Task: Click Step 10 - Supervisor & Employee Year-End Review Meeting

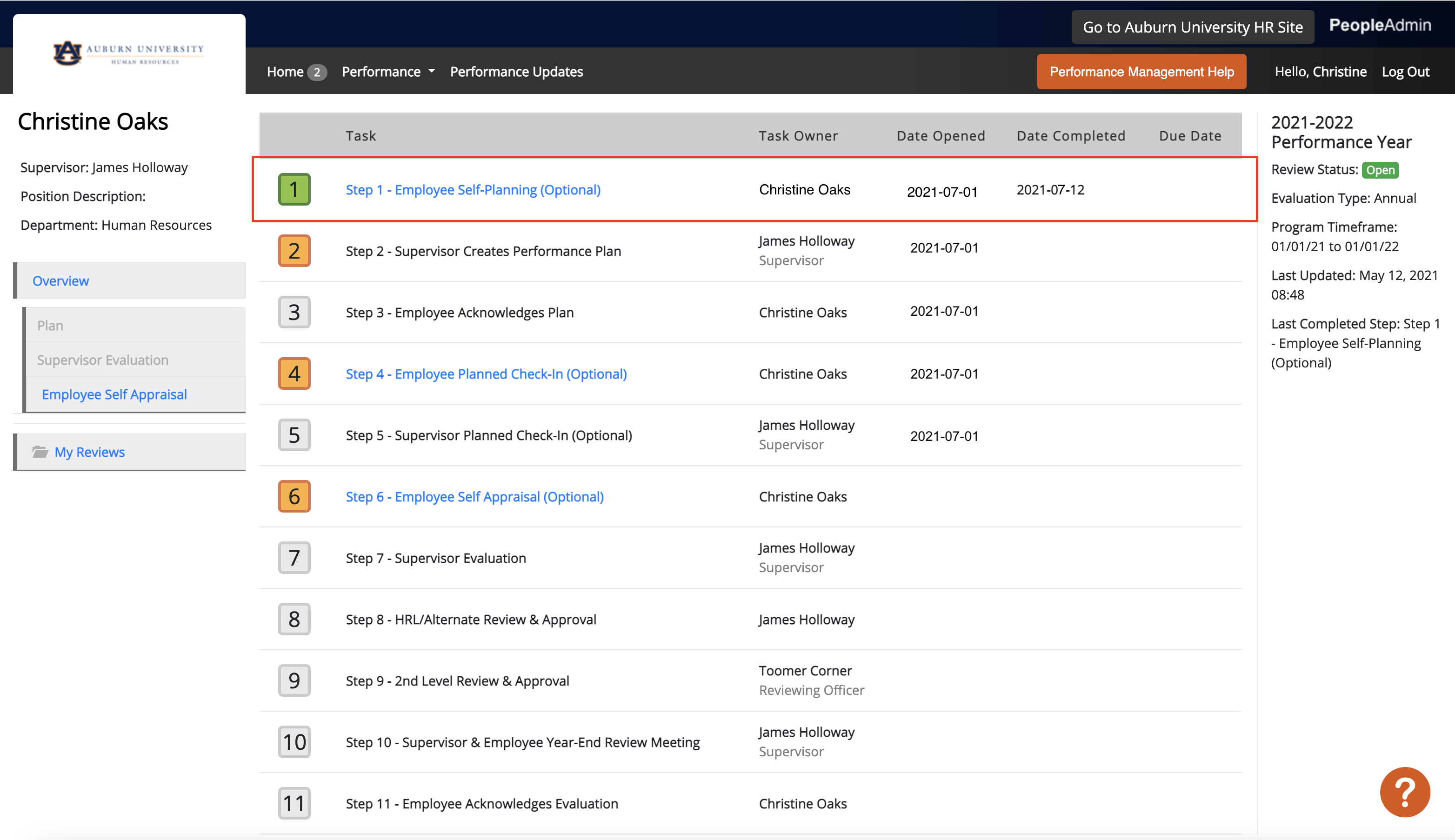Action: click(x=523, y=742)
